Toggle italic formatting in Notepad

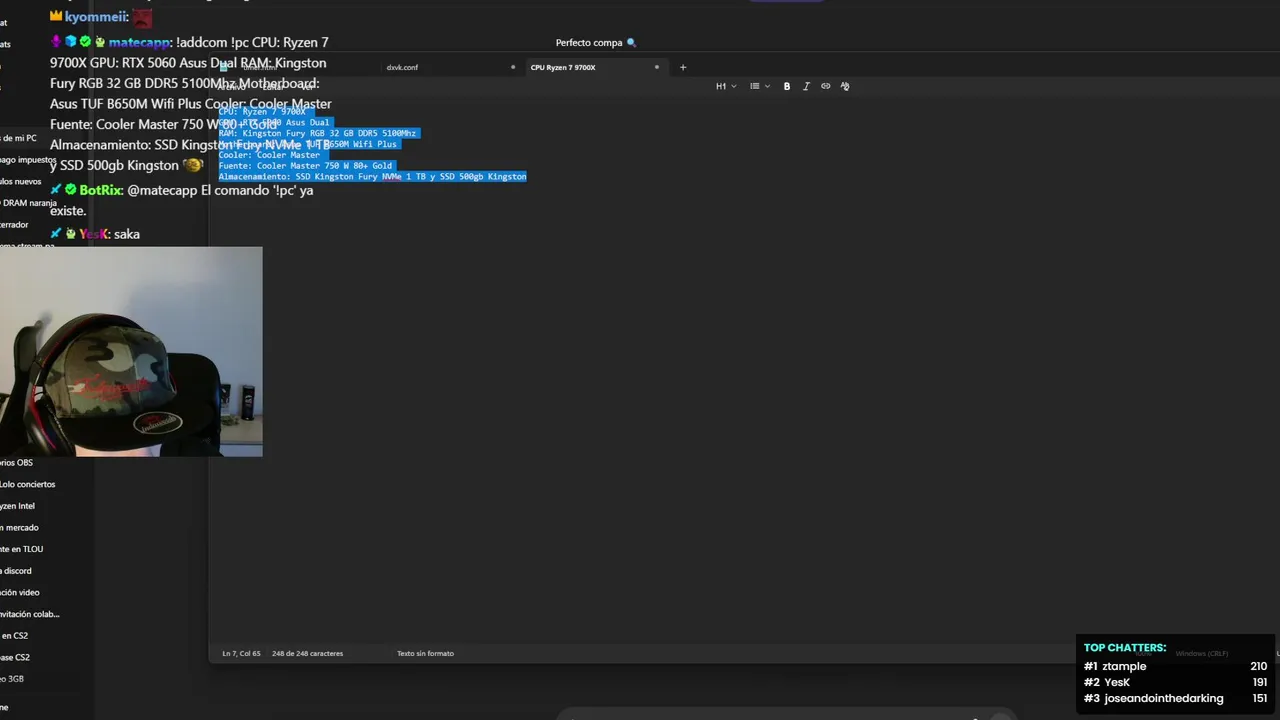806,86
